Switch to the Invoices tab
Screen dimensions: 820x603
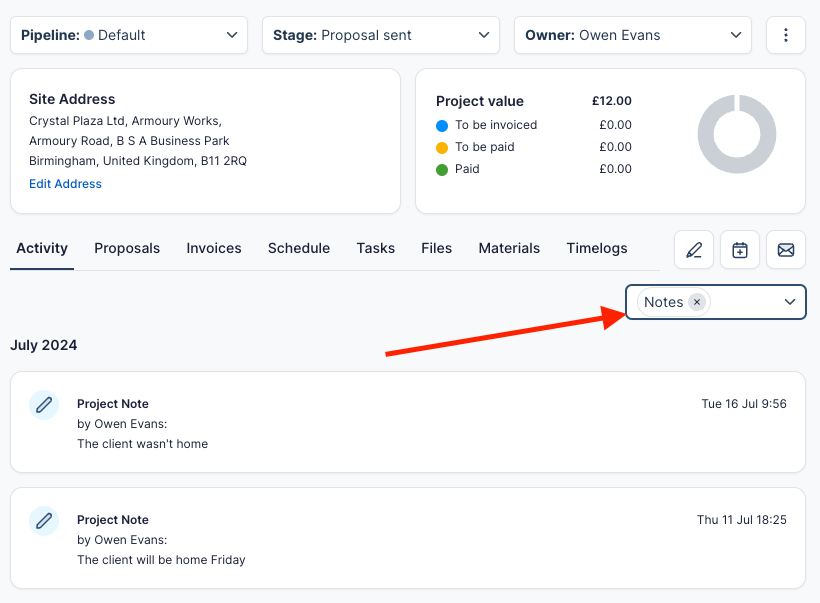[x=214, y=248]
